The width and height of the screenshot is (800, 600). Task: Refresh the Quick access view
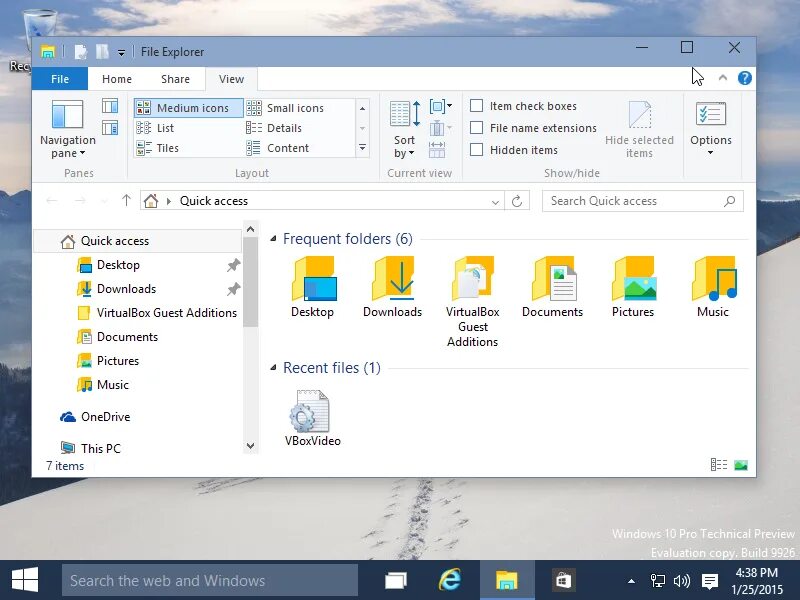(517, 201)
